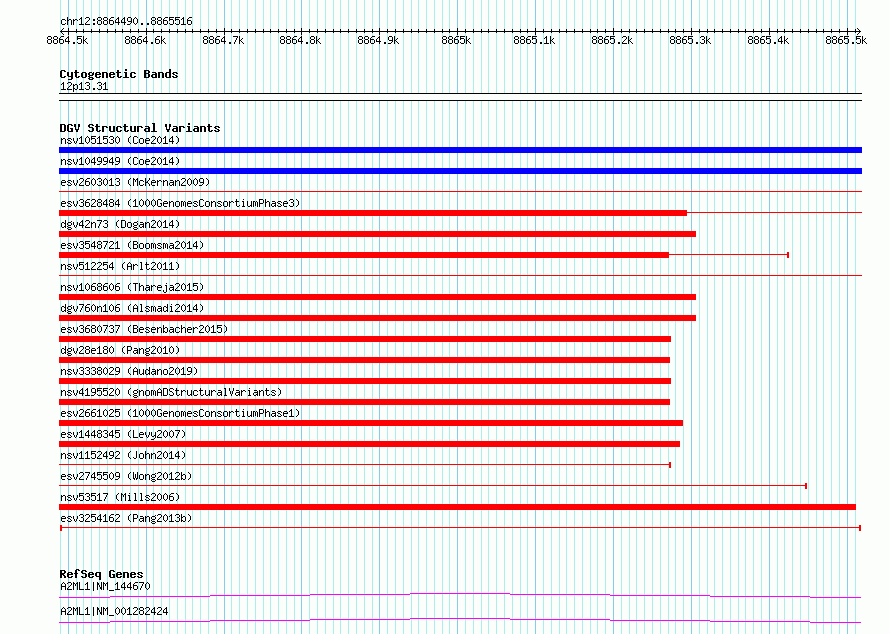890x634 pixels.
Task: Click the 8864.9k ruler tick label
Action: (x=378, y=40)
